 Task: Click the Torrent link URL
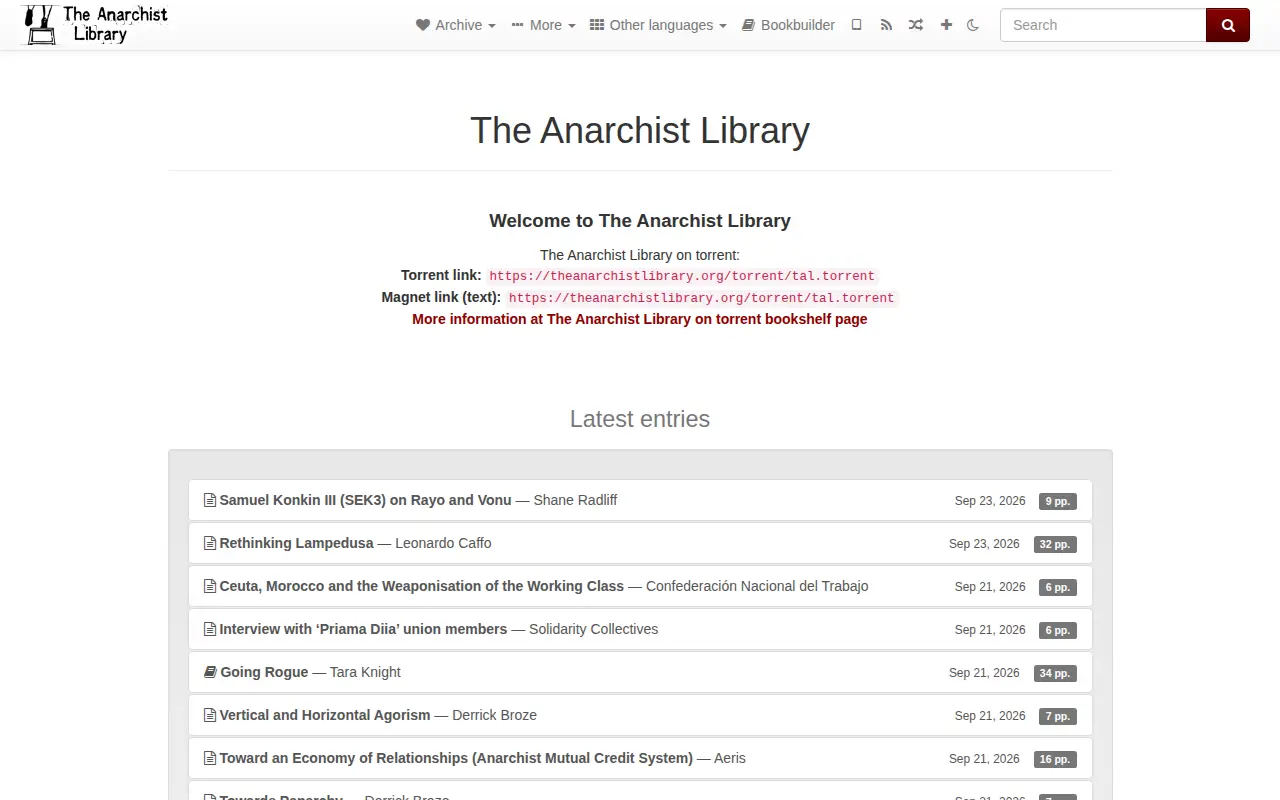(682, 276)
